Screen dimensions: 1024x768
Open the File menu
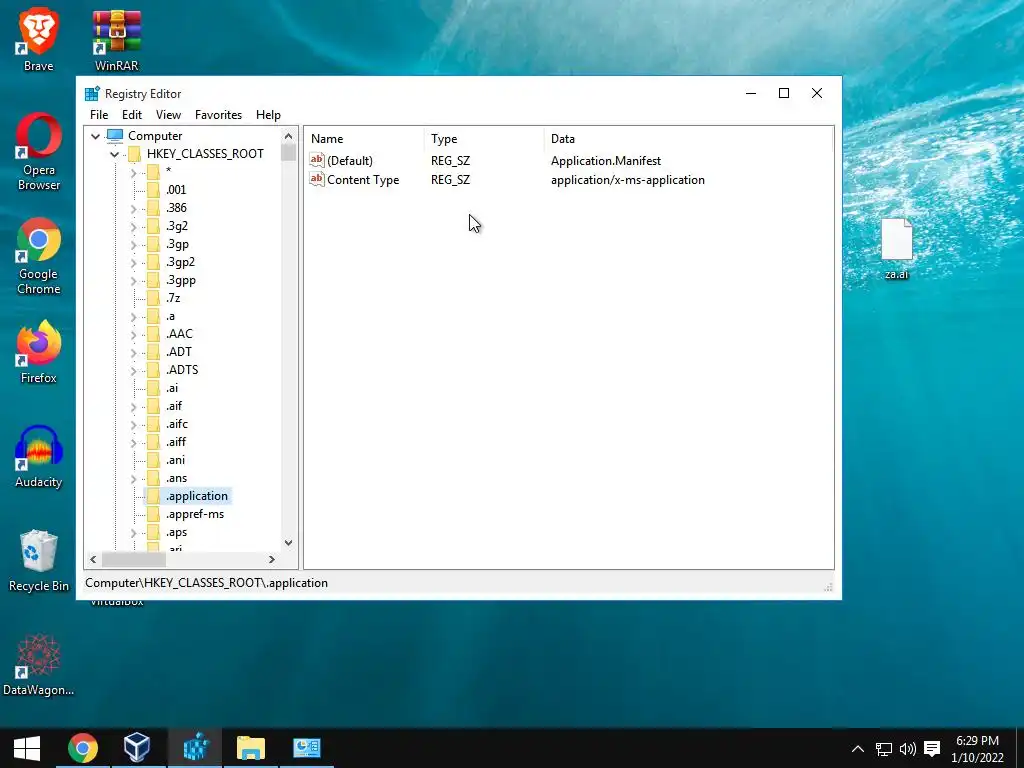(x=99, y=115)
